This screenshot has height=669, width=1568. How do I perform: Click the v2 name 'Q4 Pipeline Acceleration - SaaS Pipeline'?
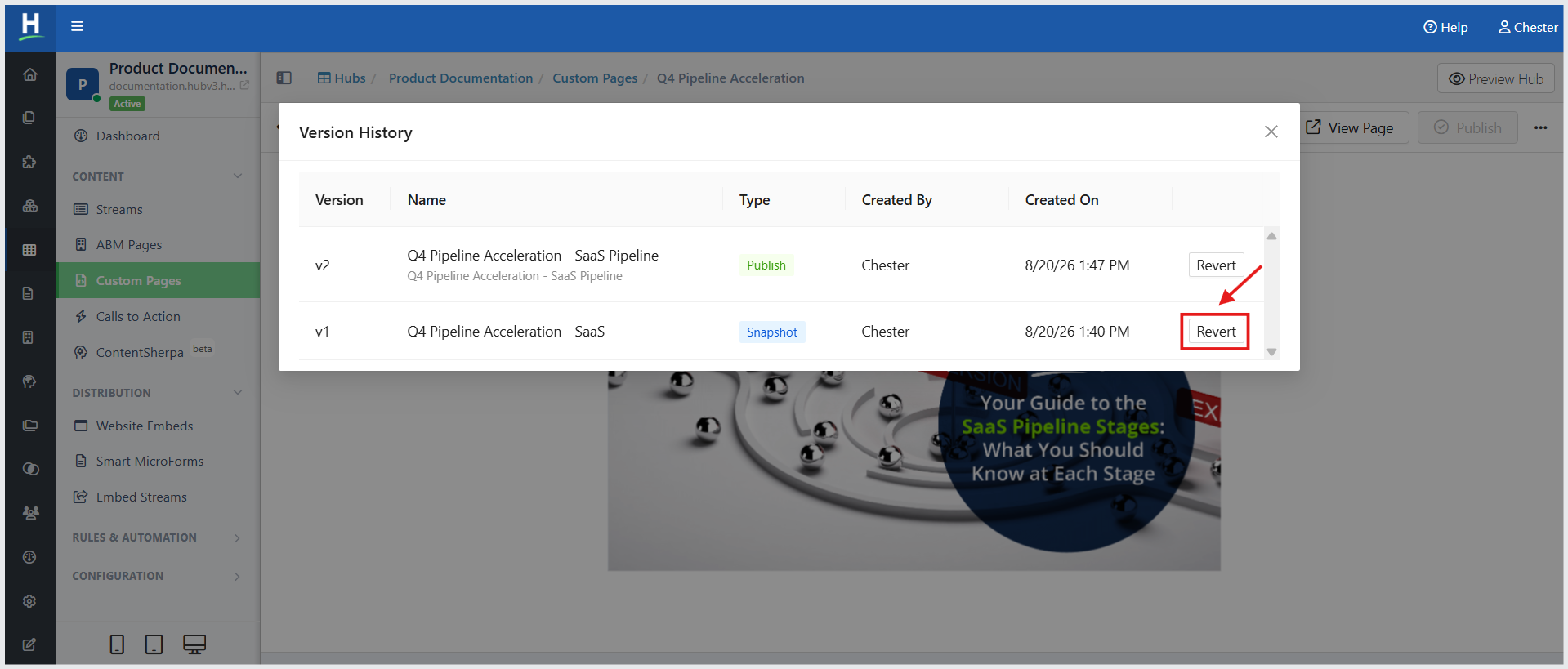click(533, 256)
